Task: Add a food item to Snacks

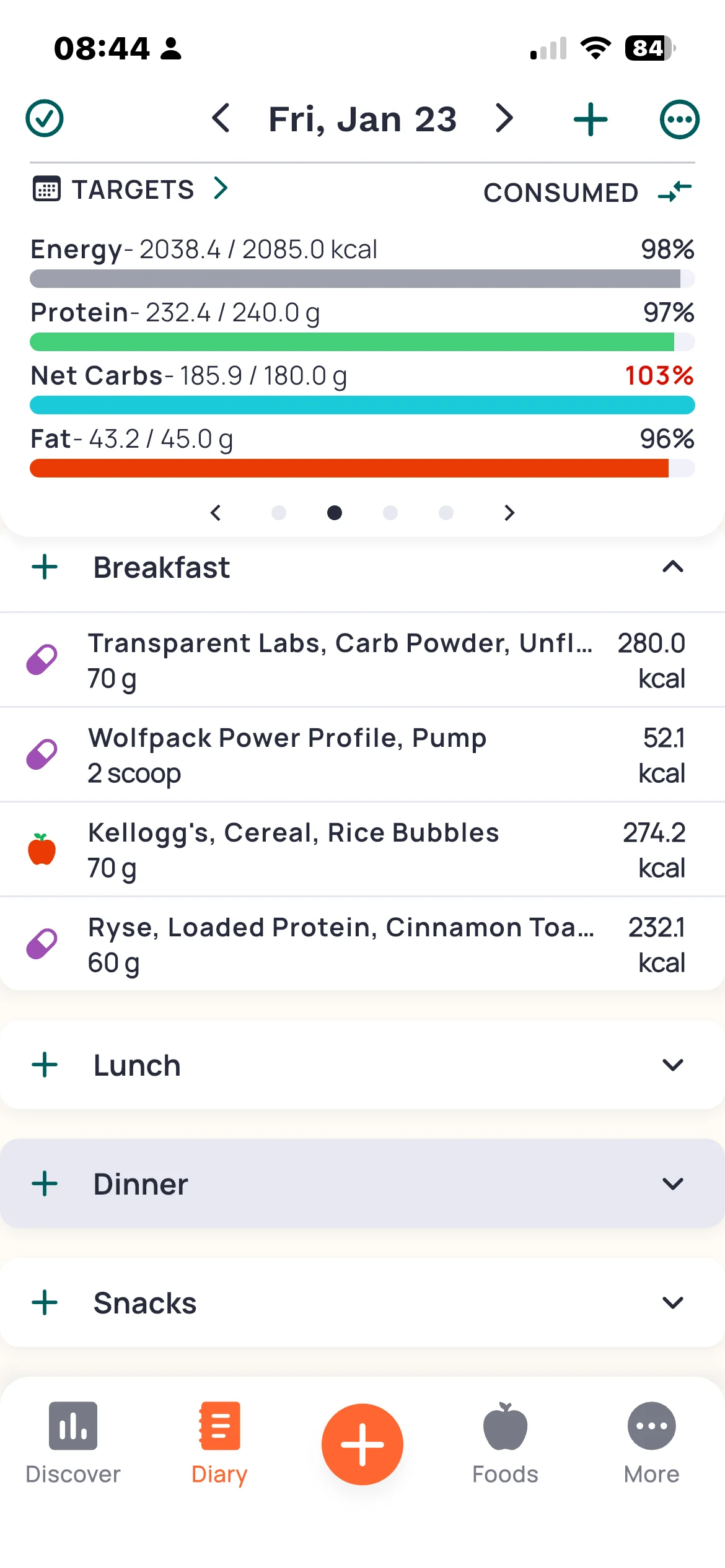Action: pos(45,1302)
